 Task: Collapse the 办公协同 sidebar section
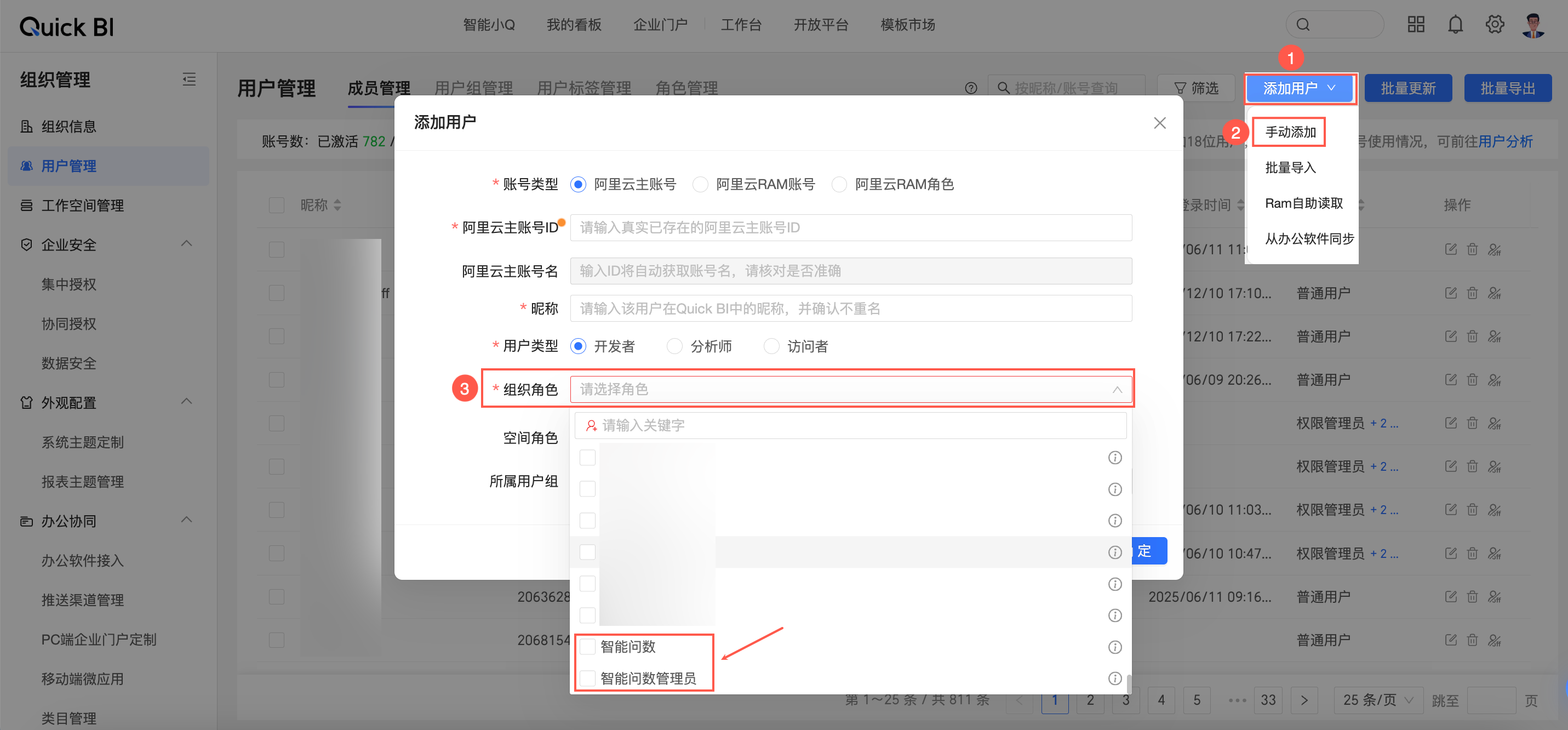(187, 521)
